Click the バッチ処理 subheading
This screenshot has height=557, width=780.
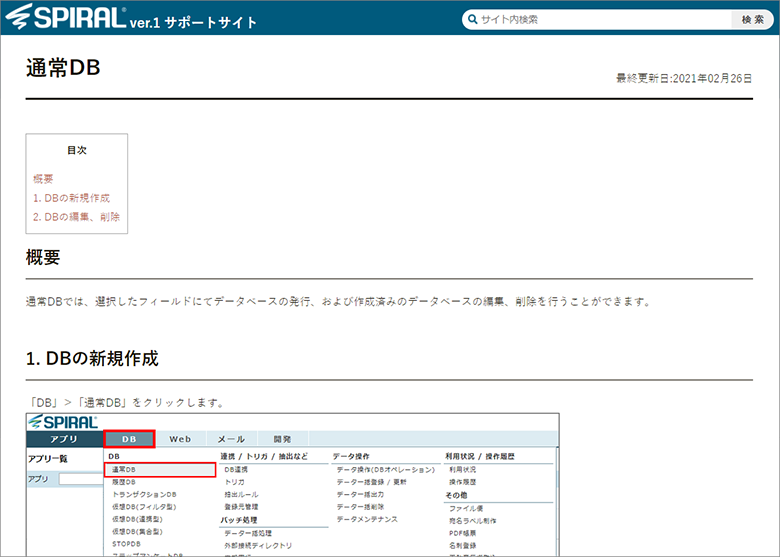pos(239,520)
